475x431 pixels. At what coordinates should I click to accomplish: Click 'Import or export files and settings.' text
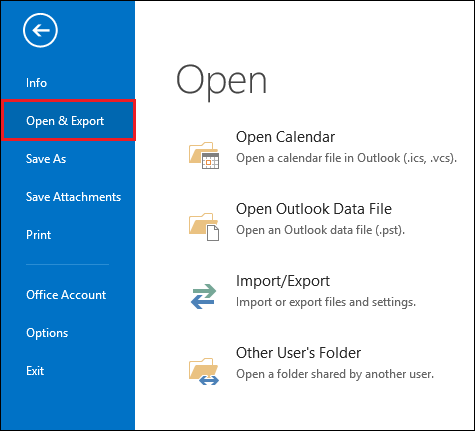(x=326, y=302)
